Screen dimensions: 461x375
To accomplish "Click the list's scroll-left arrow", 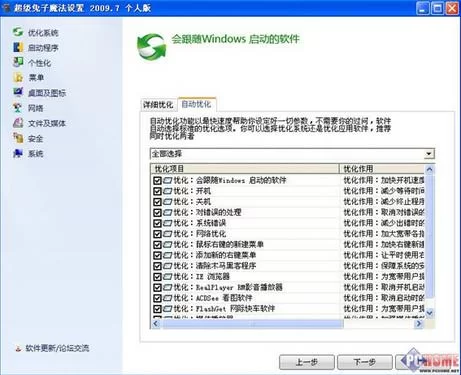I will [156, 324].
